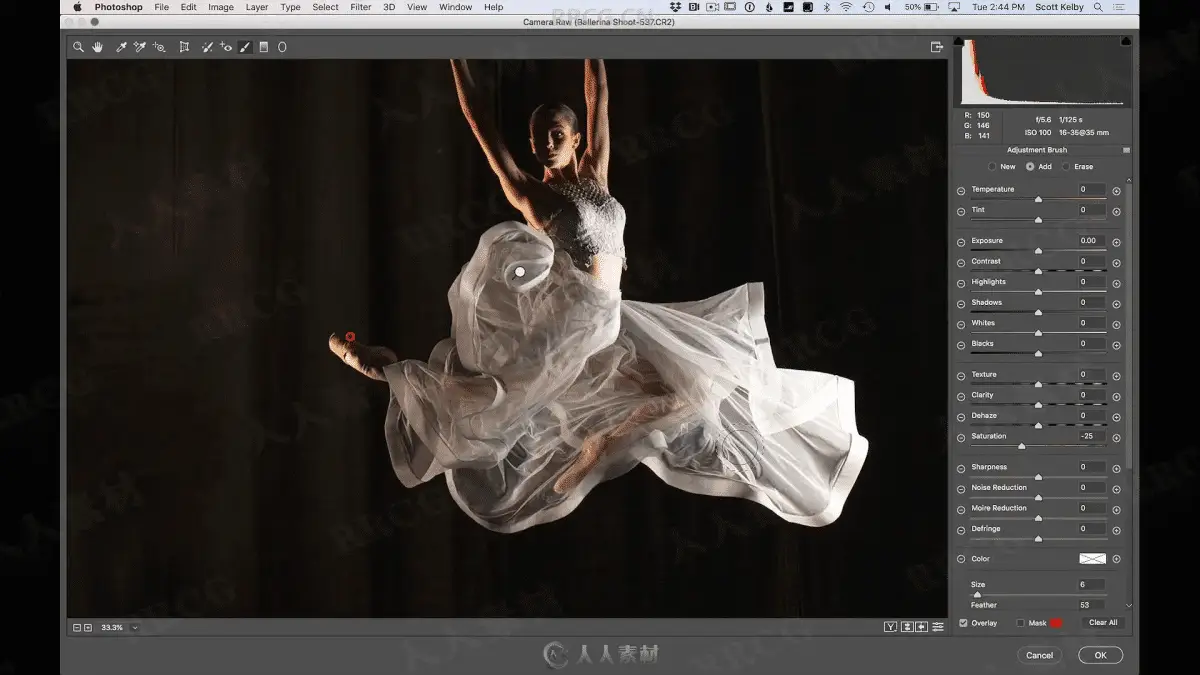The height and width of the screenshot is (675, 1200).
Task: Open the File menu
Action: (x=161, y=7)
